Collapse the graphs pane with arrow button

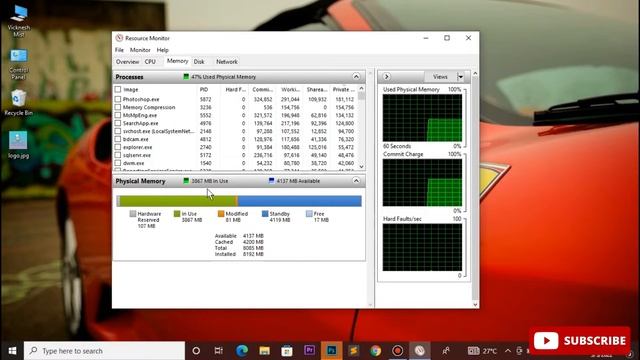[x=386, y=76]
